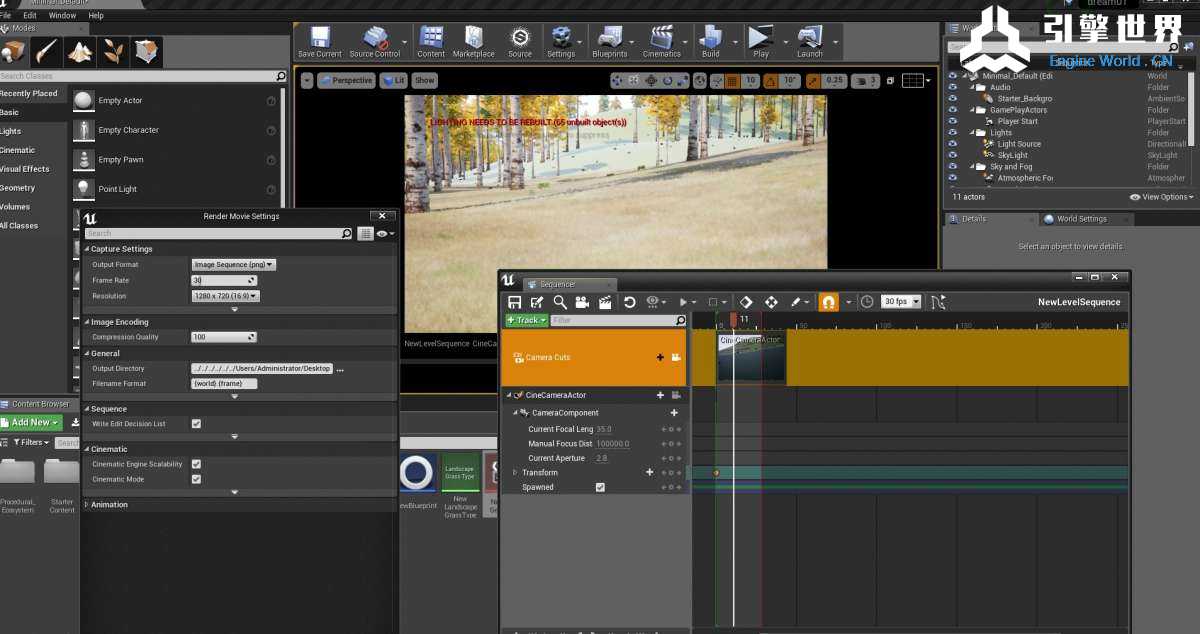Click the Compression Quality value field
Screen dimensions: 1200x634
coord(220,337)
